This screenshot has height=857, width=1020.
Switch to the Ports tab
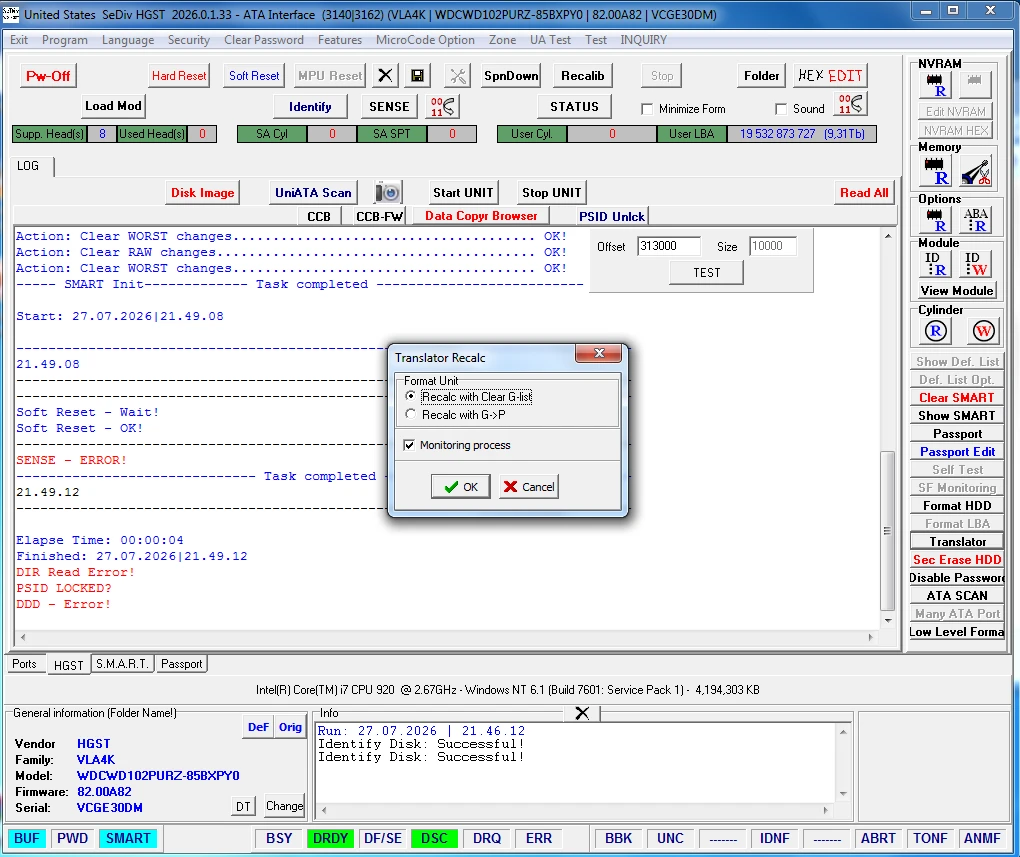24,664
